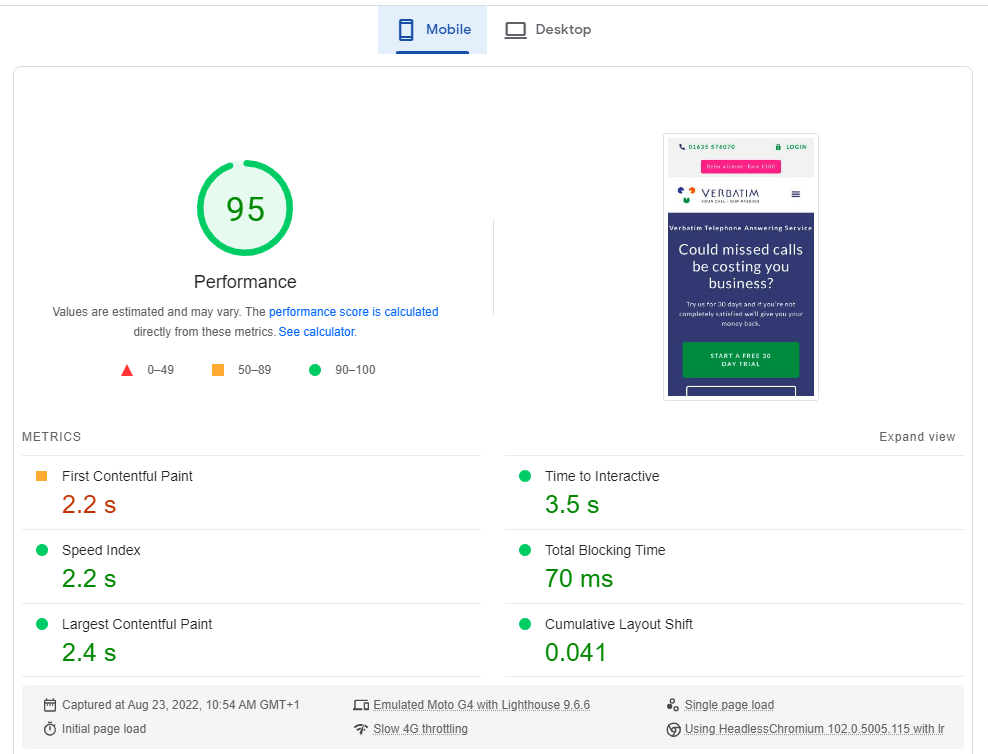Click the stopwatch icon for Initial page load
The width and height of the screenshot is (988, 754).
[x=51, y=728]
